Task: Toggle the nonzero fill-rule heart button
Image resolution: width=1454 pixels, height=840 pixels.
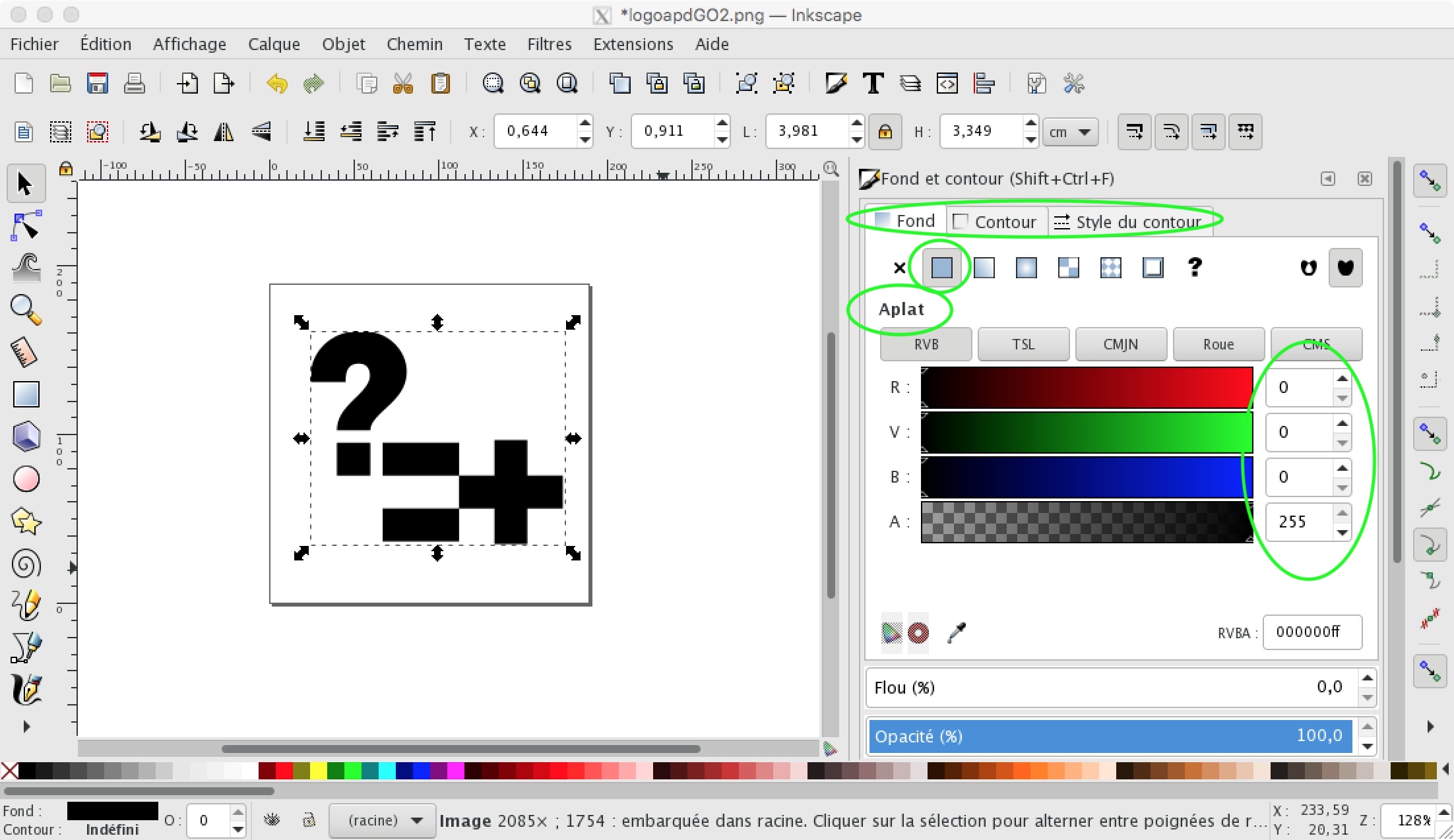Action: pos(1345,268)
